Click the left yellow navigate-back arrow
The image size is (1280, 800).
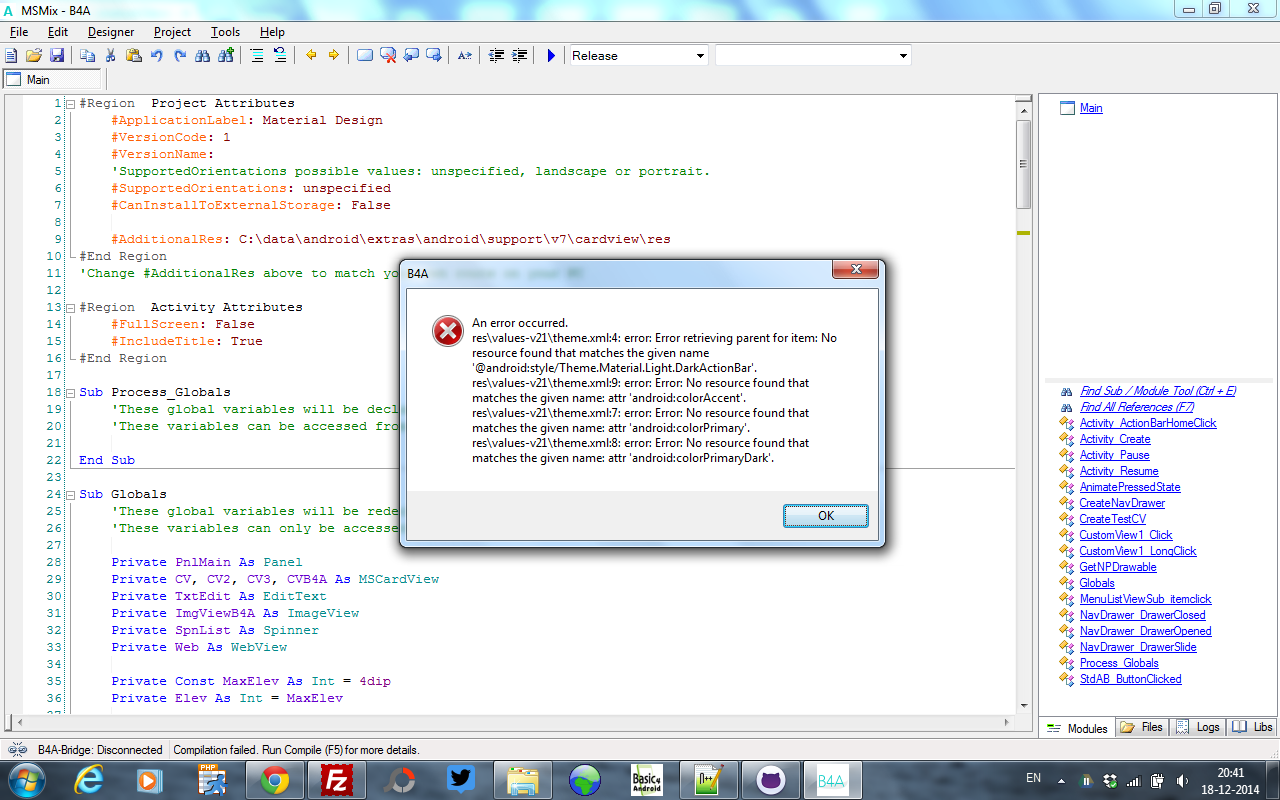click(x=311, y=56)
